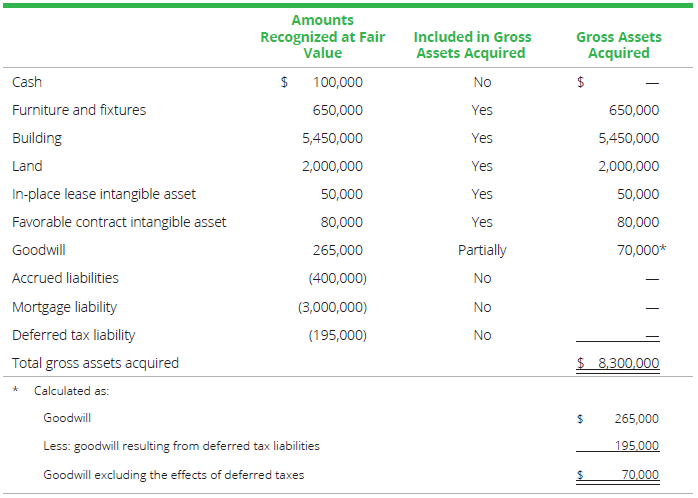
Task: Click the Total gross assets acquired label
Action: pos(95,363)
